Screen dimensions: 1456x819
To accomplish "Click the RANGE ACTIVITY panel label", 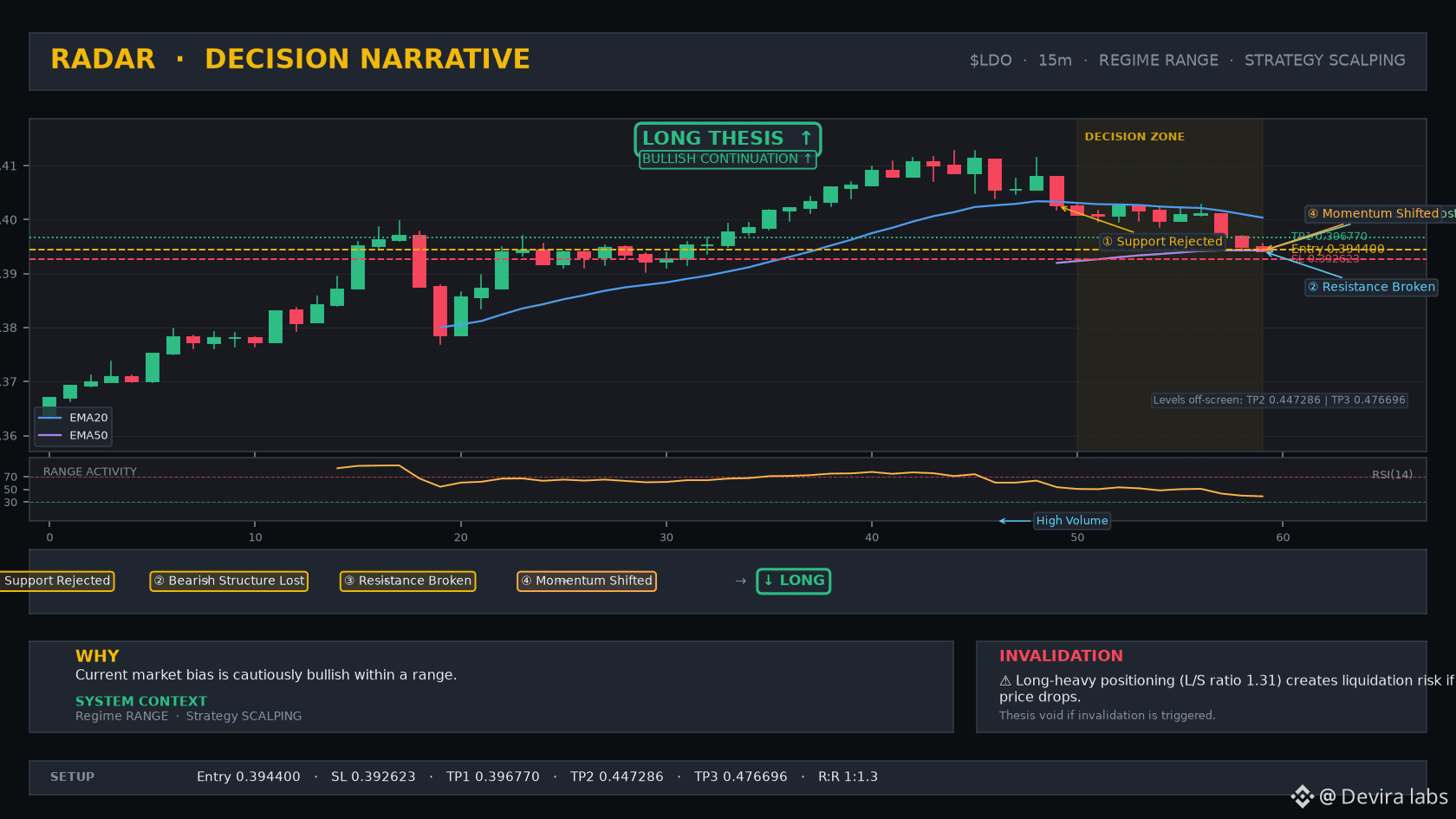I will 90,472.
